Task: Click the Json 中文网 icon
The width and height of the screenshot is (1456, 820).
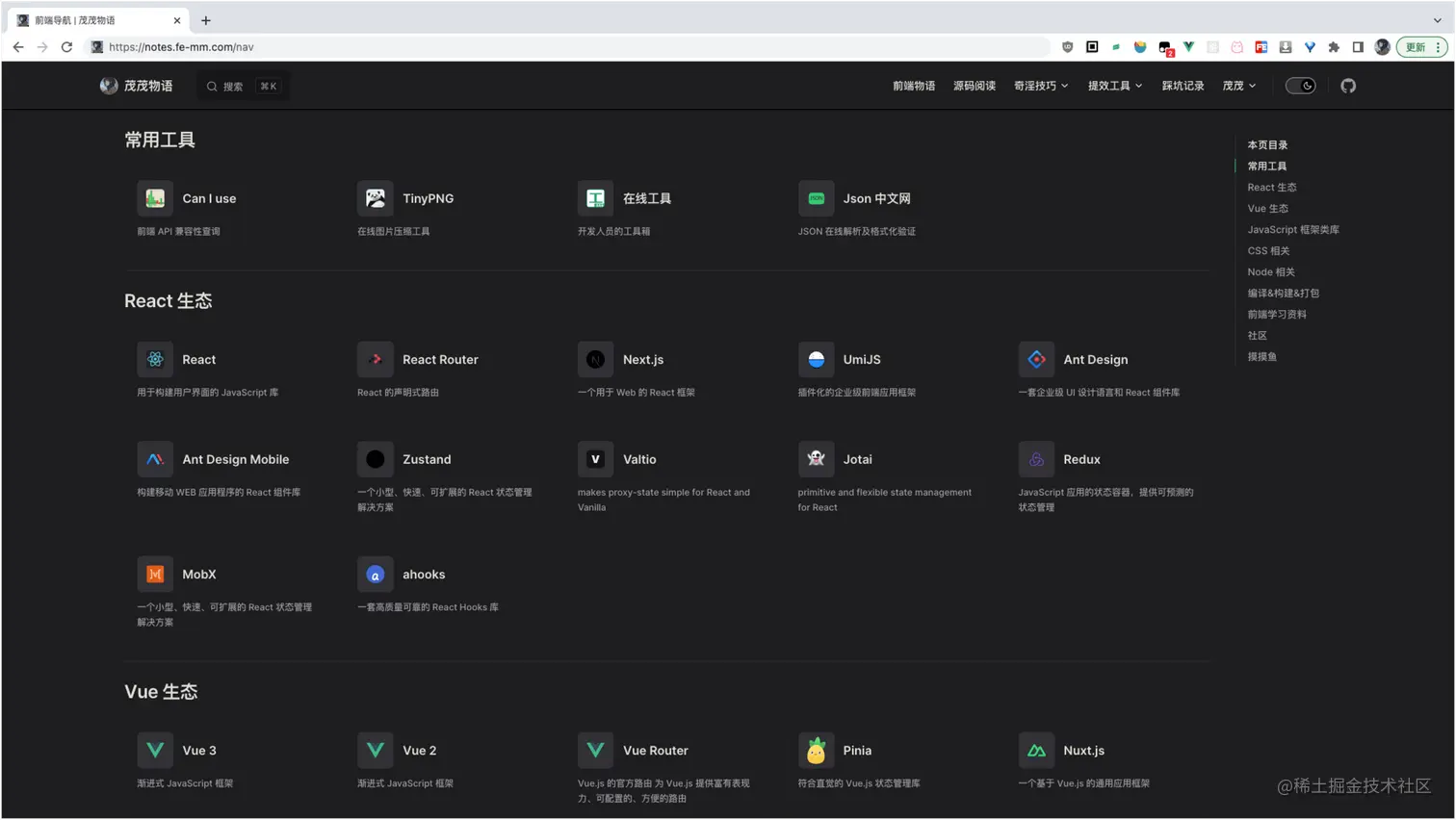Action: point(817,198)
